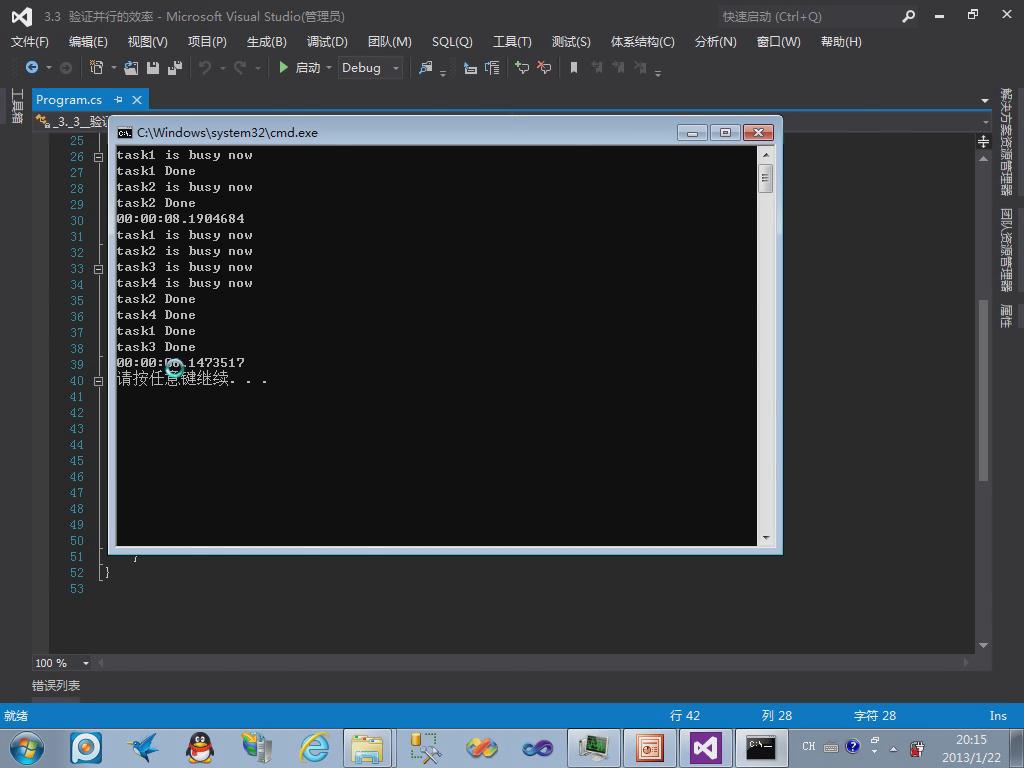Click the Undo toolbar icon
This screenshot has width=1024, height=768.
click(205, 67)
